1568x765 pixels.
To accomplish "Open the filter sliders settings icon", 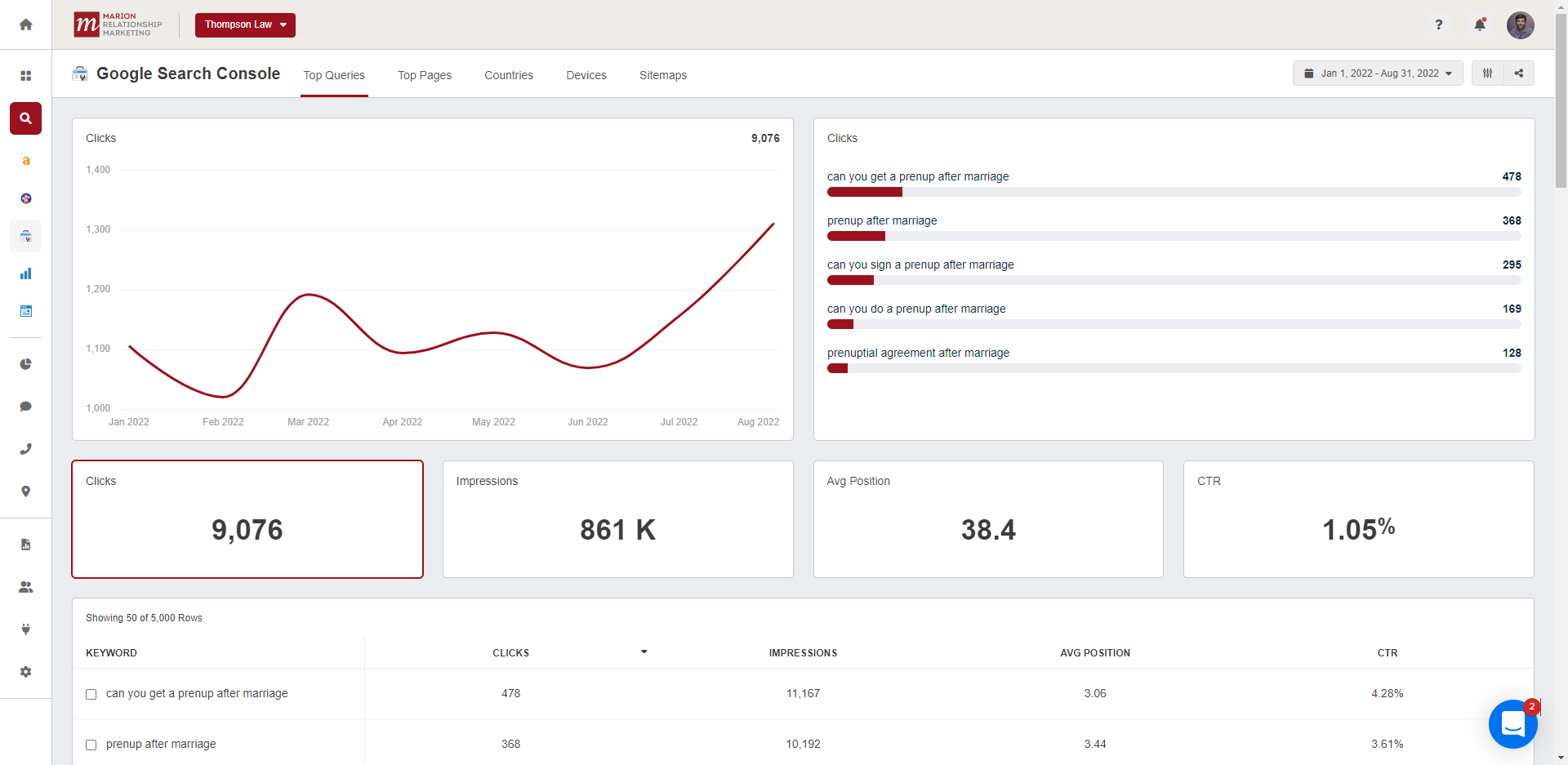I will pos(1487,73).
